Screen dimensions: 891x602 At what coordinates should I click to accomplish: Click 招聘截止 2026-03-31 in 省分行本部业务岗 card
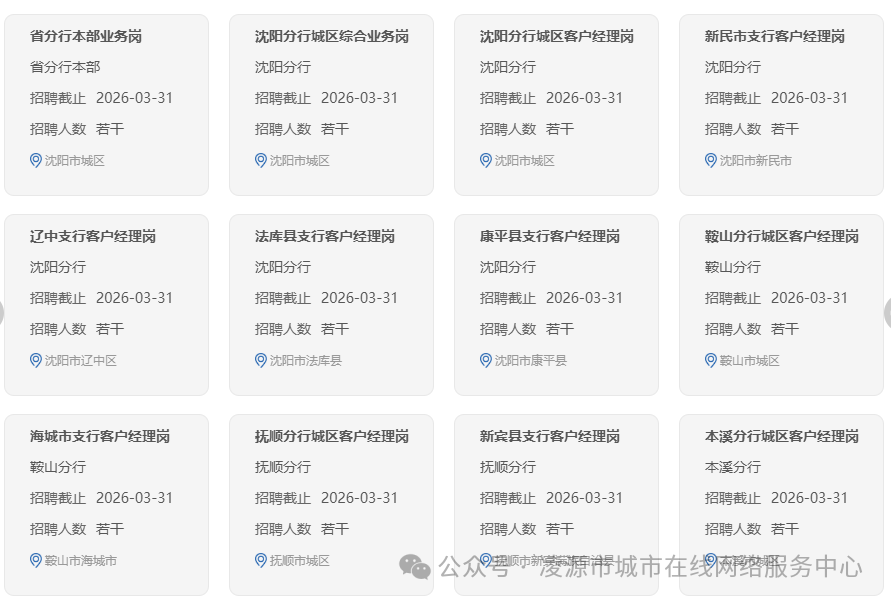pyautogui.click(x=101, y=98)
